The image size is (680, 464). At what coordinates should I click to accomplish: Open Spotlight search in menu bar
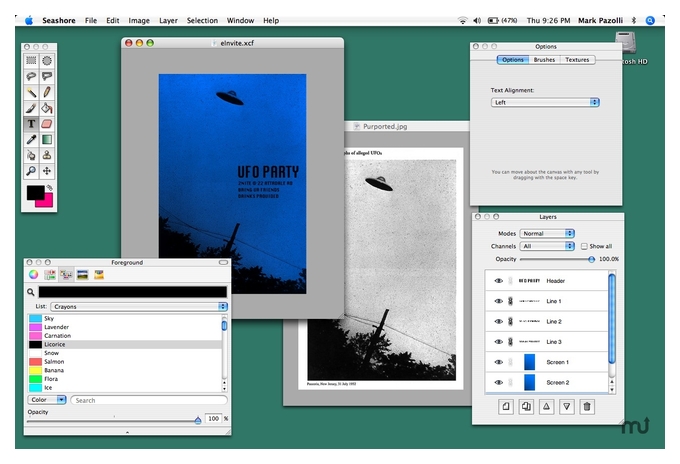point(650,20)
